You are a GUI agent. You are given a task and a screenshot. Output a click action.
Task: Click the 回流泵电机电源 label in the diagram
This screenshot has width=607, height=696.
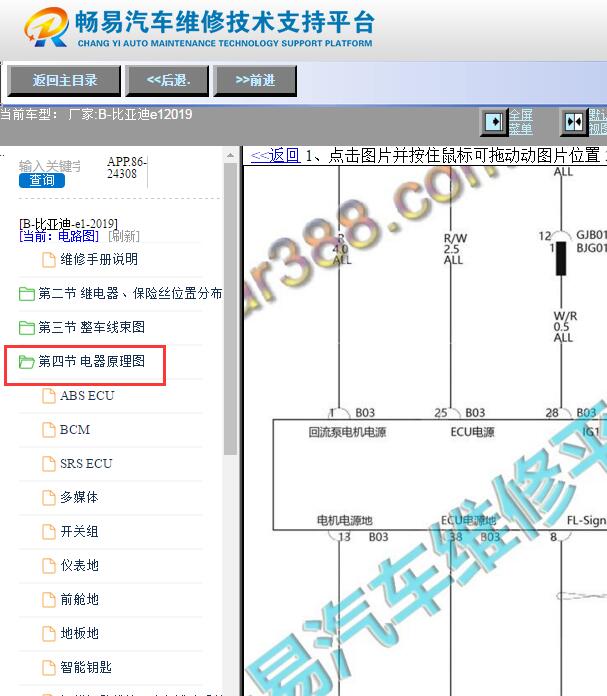point(347,432)
